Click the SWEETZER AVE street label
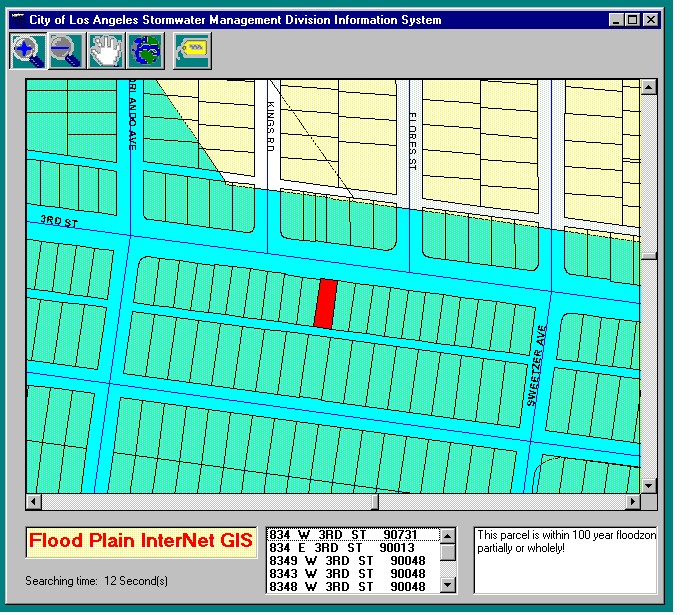This screenshot has width=690, height=615. 537,366
